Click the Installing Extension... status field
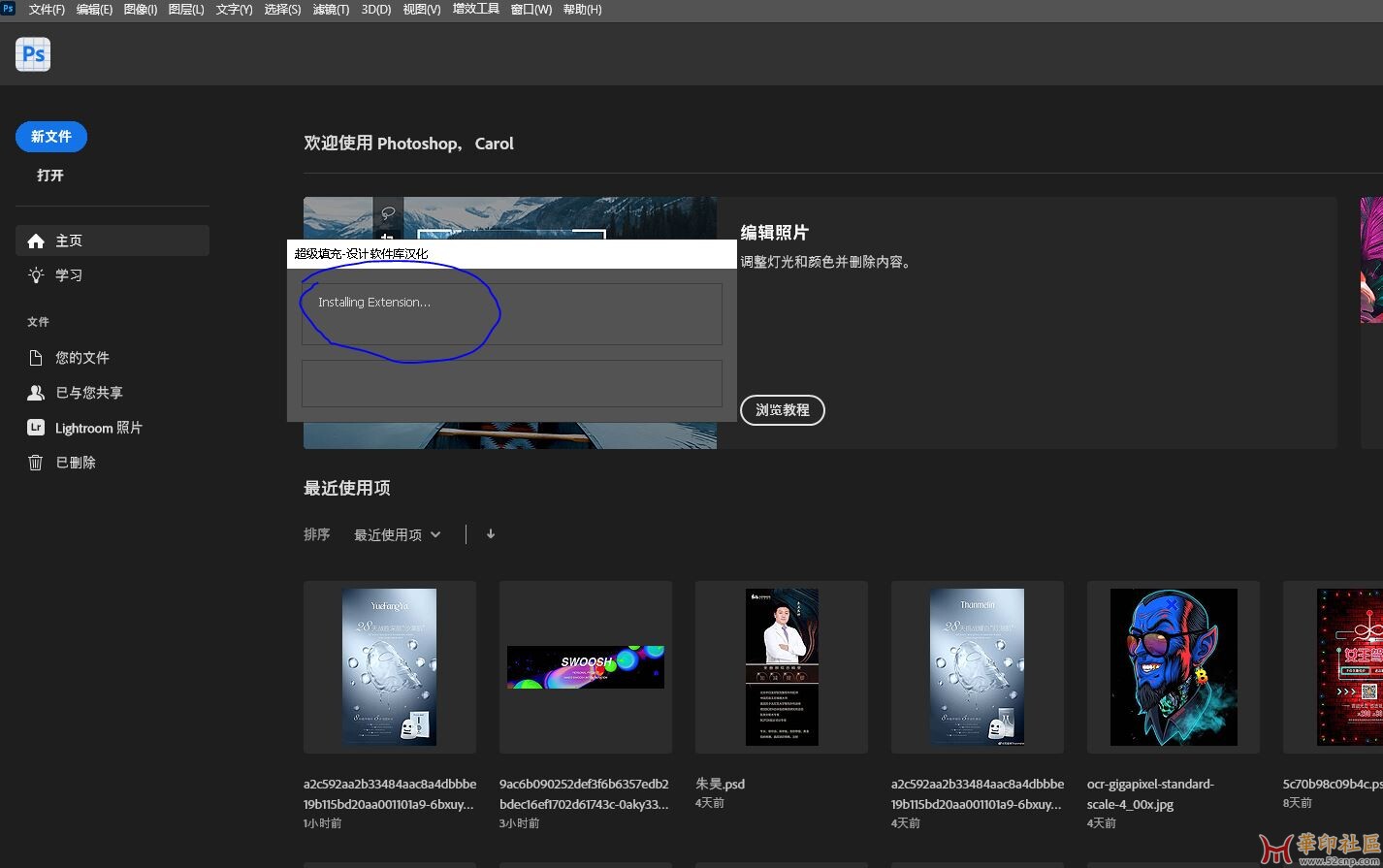The image size is (1383, 868). (512, 314)
